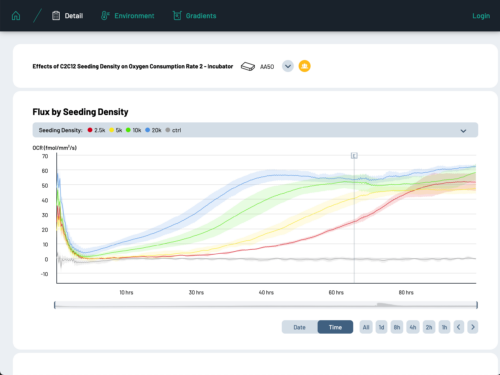Click the Gradients beaker icon
This screenshot has height=375, width=500.
(x=177, y=16)
